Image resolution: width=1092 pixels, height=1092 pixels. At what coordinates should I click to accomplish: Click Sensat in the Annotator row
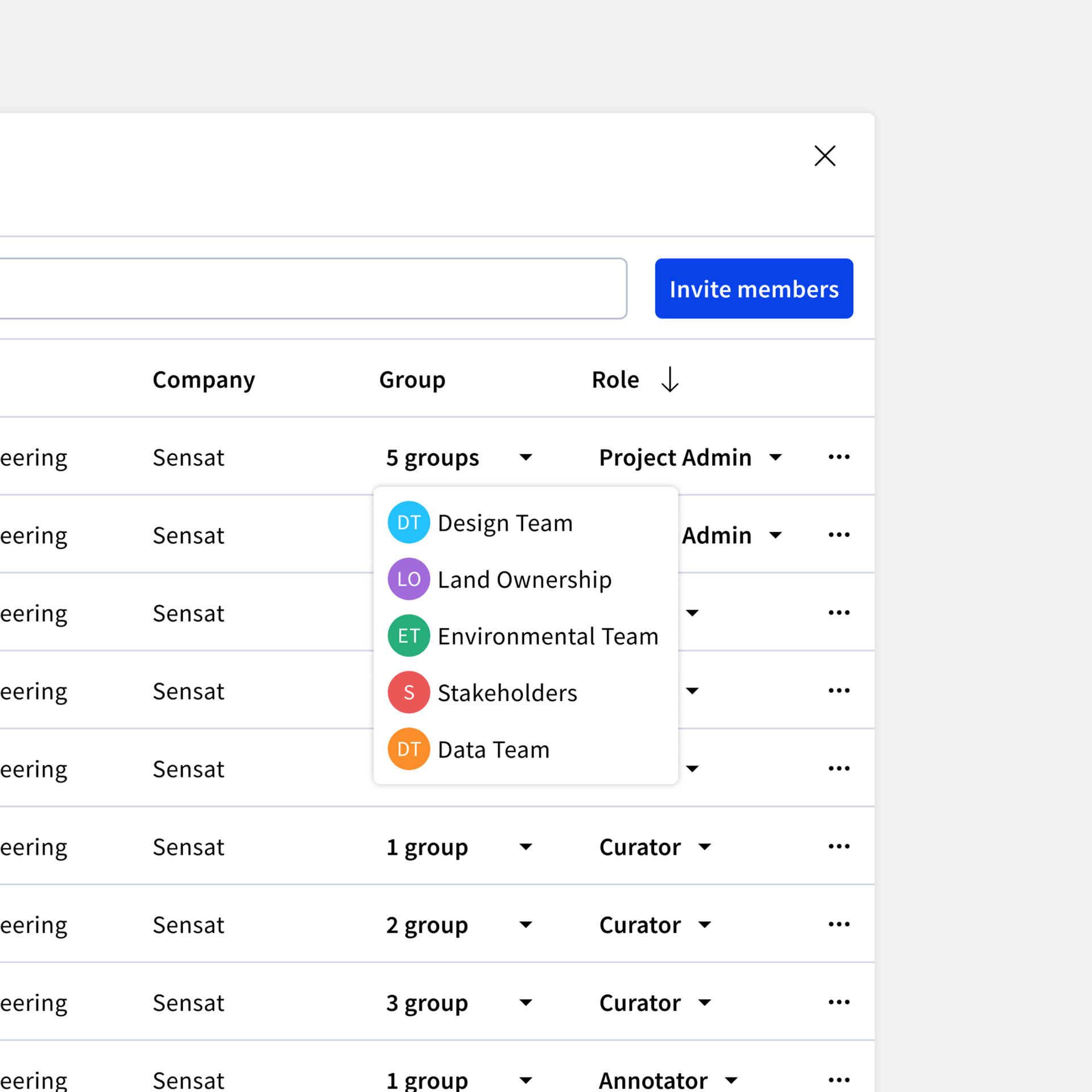coord(188,1080)
